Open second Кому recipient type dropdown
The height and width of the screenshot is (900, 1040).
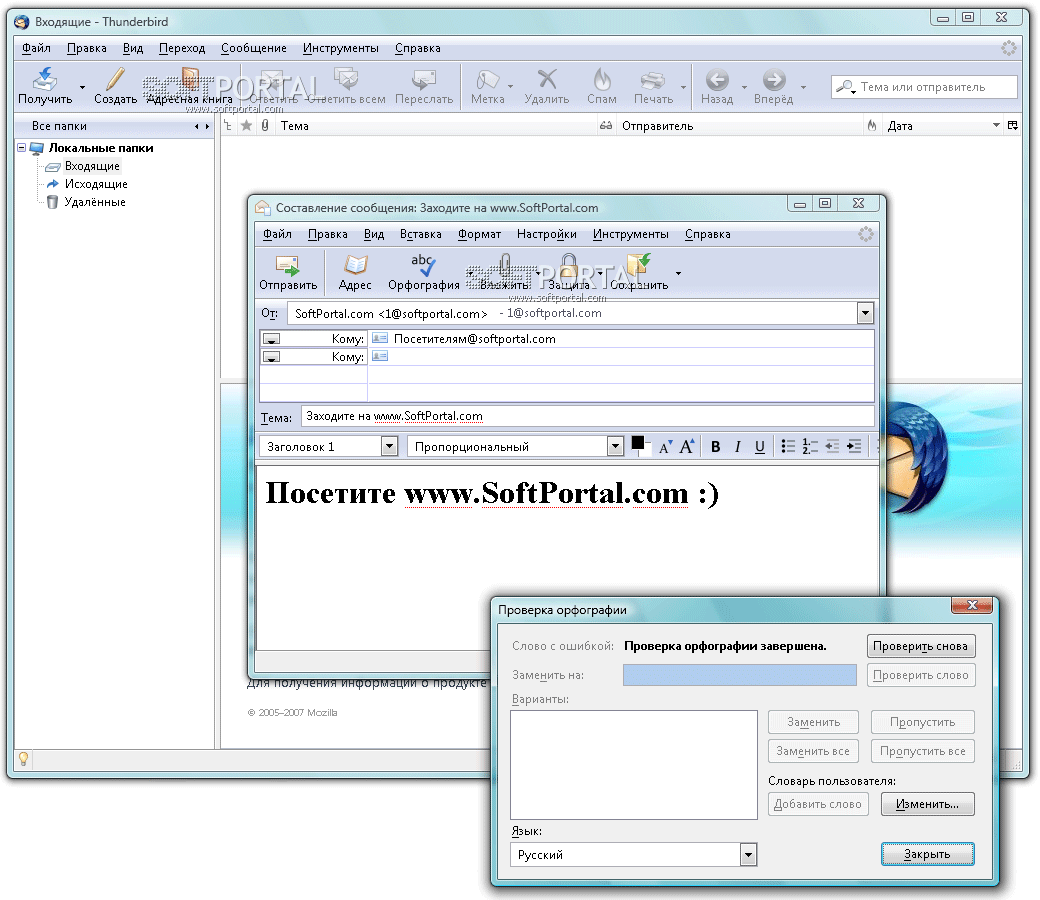pos(271,356)
